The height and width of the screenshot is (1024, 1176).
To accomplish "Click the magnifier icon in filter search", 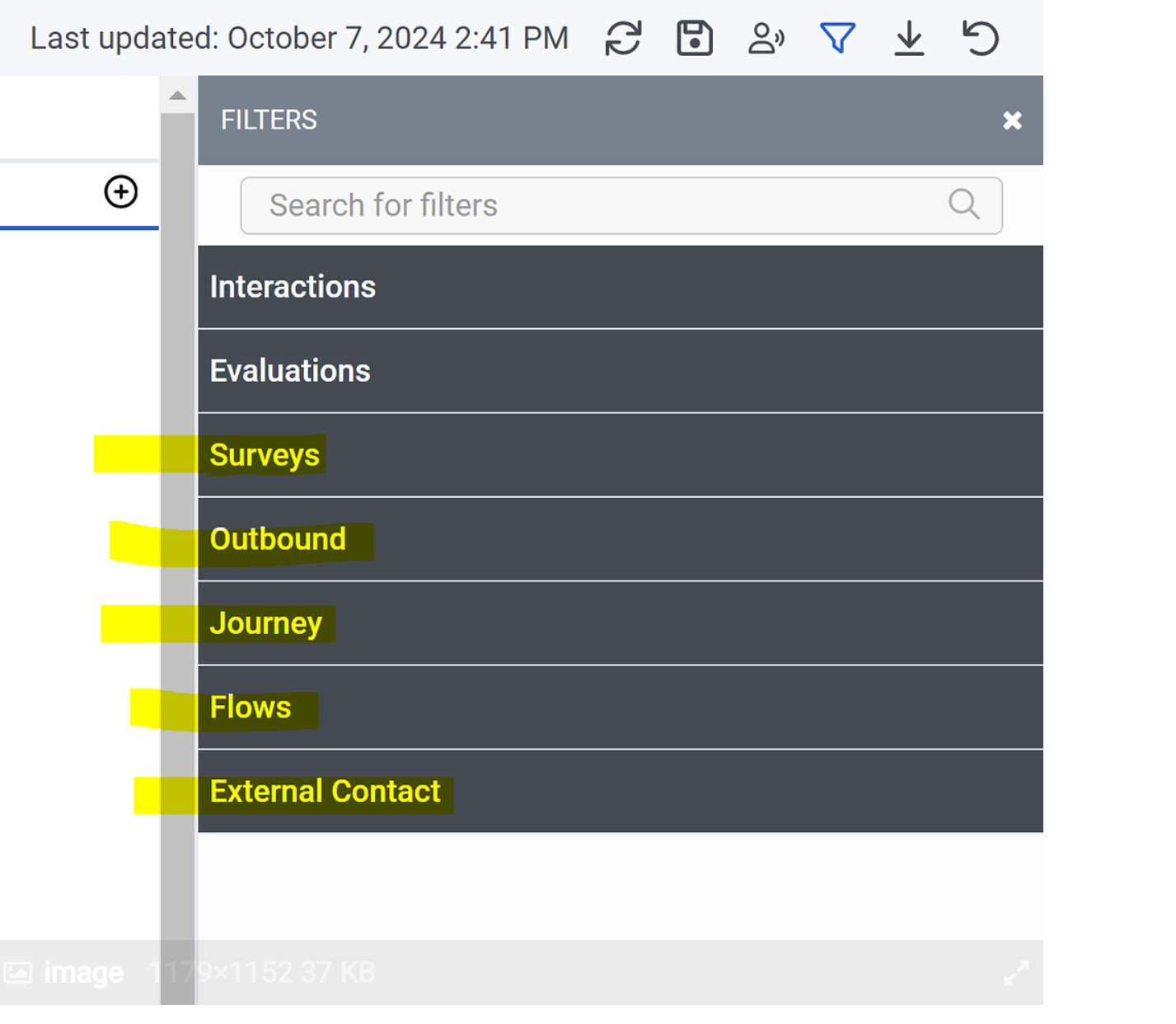I will click(x=963, y=204).
